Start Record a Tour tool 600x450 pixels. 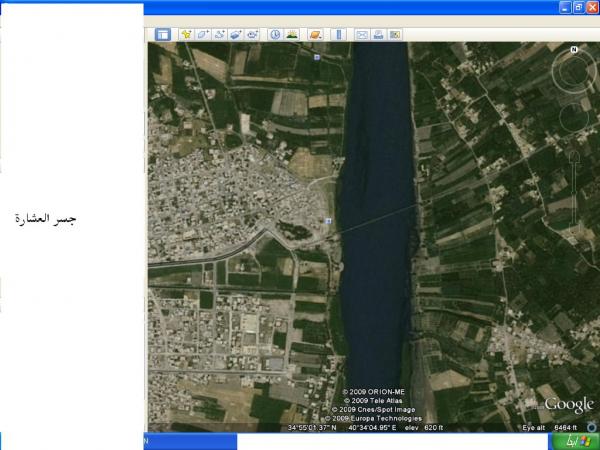[253, 34]
